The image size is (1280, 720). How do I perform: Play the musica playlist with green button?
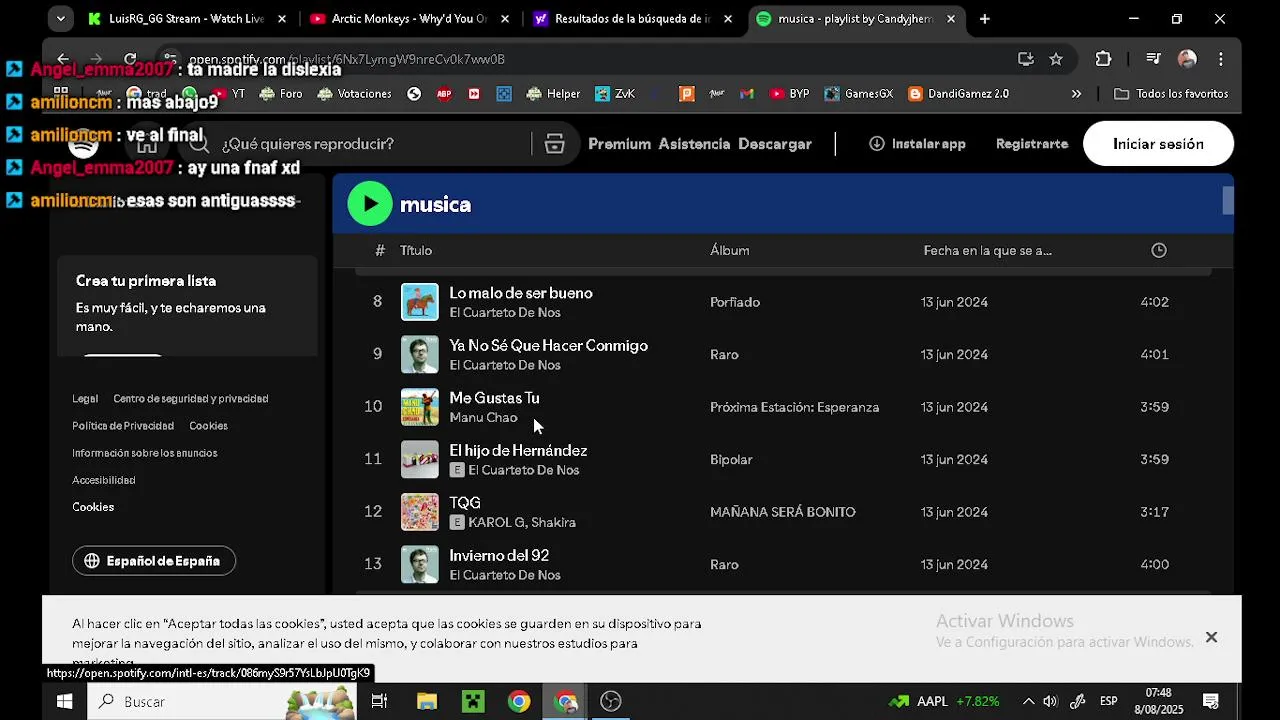click(x=370, y=204)
